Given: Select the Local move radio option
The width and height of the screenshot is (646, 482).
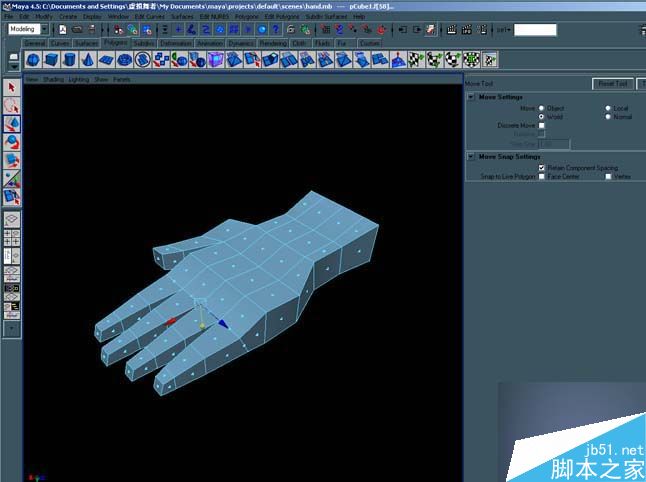Looking at the screenshot, I should pos(608,108).
